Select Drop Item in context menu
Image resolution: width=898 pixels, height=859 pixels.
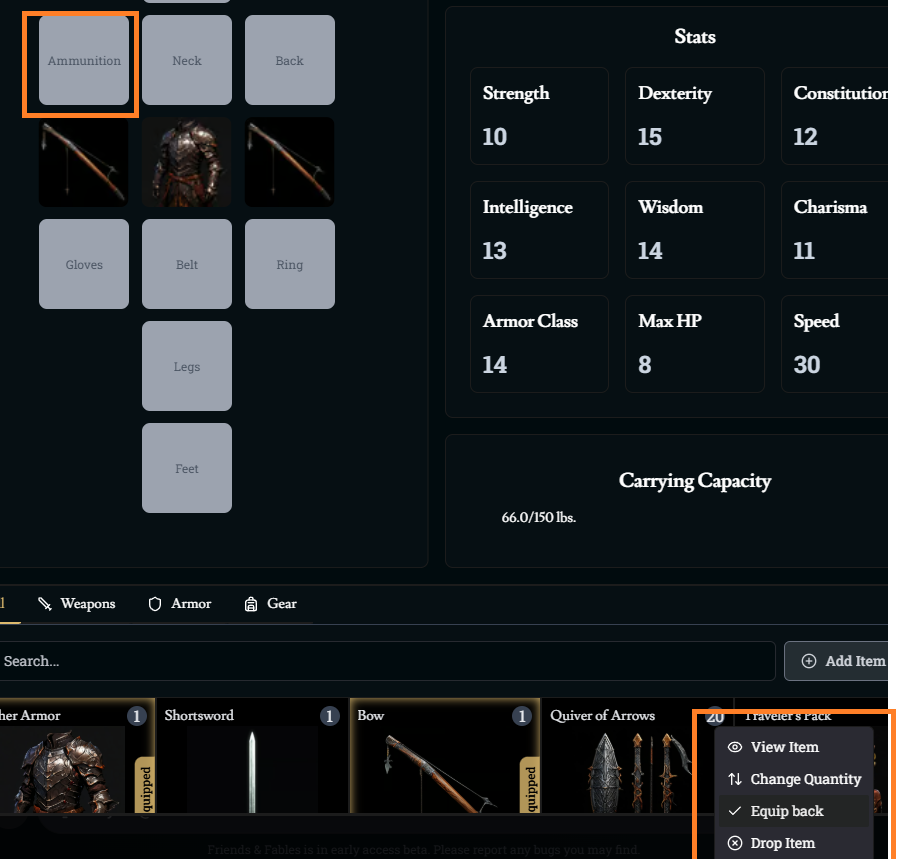pos(782,843)
